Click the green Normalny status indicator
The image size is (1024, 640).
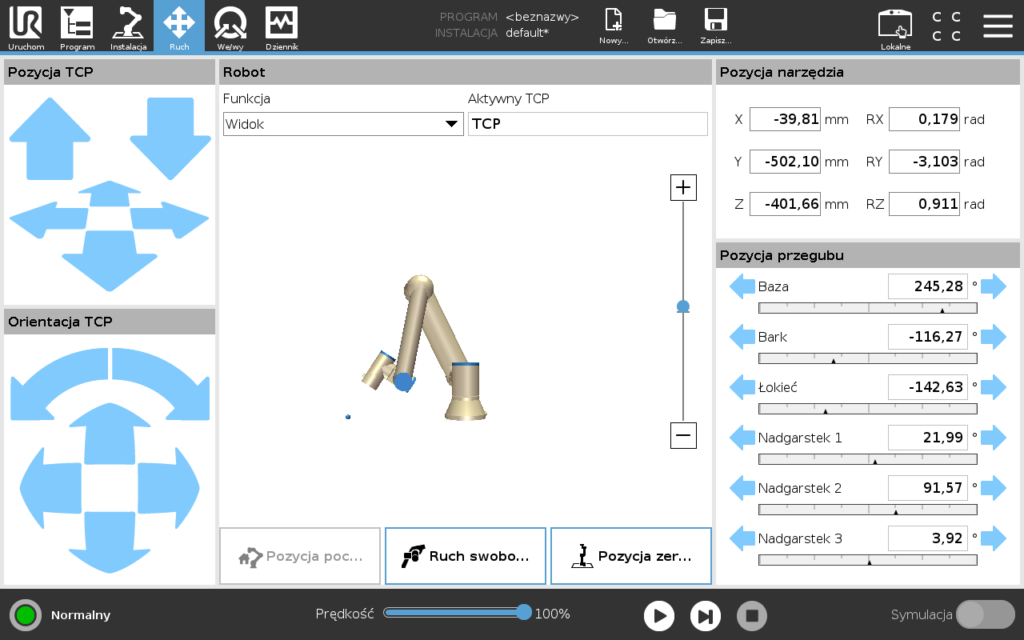point(25,615)
